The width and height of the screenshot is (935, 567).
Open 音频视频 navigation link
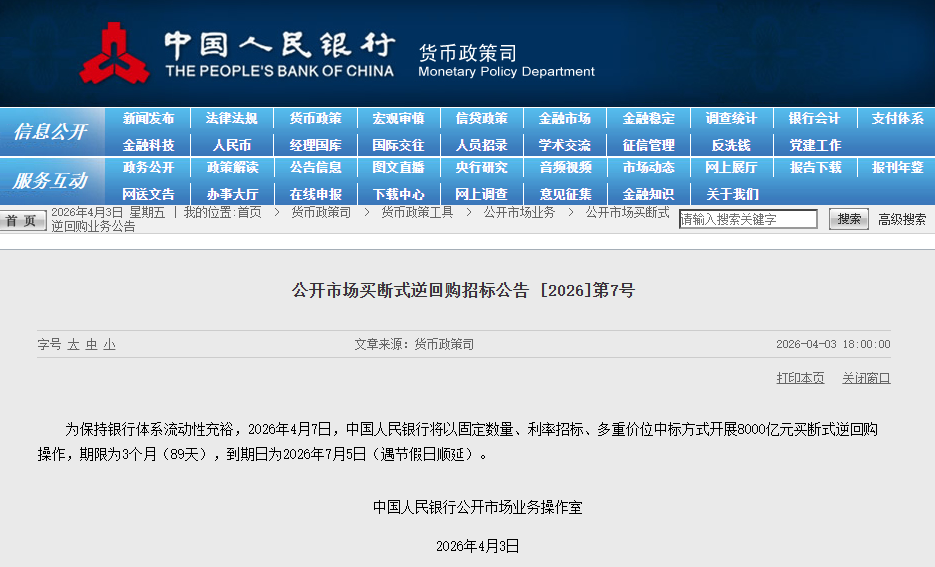(x=565, y=168)
